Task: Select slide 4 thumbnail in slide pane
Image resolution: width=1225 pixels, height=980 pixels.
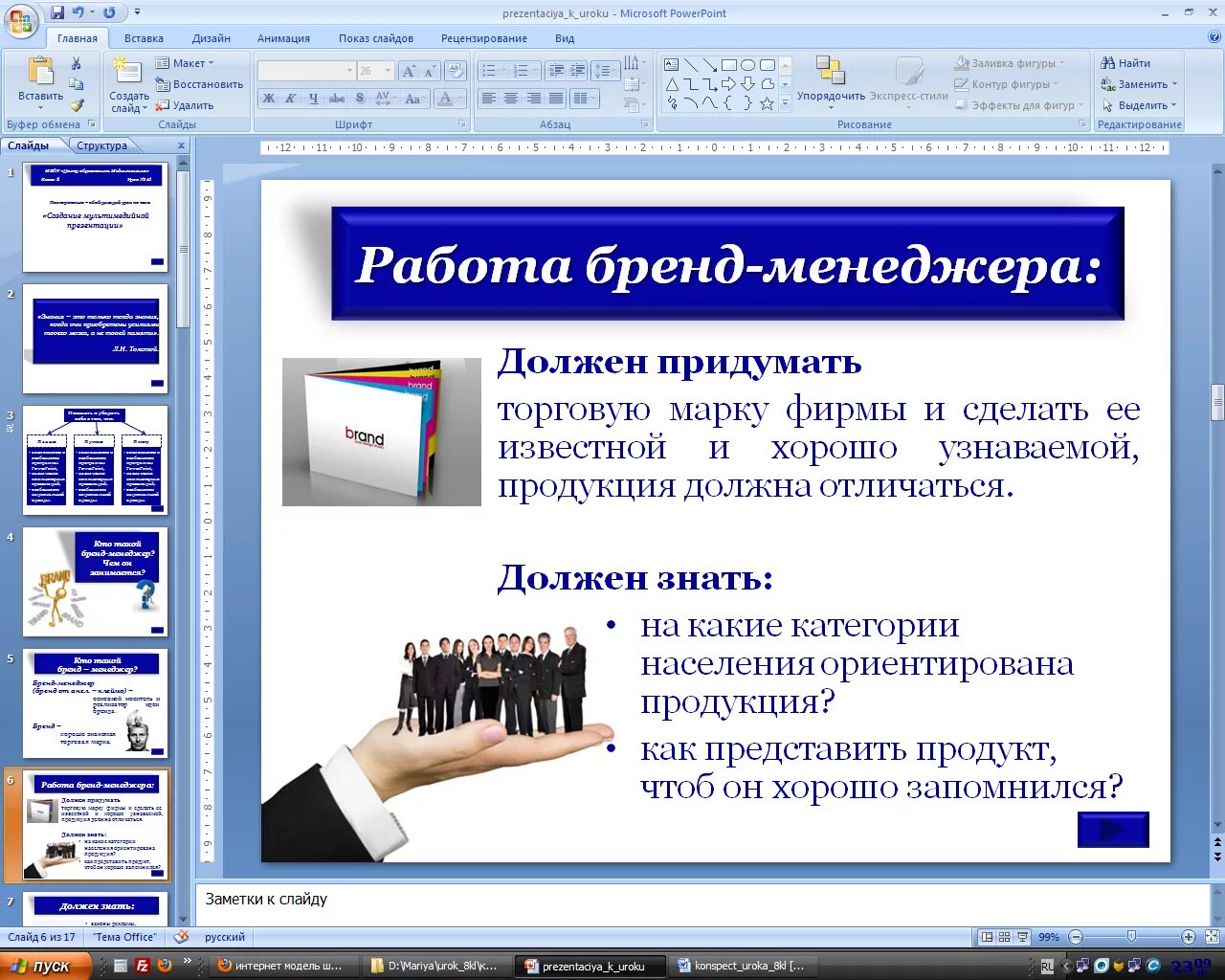Action: click(95, 582)
